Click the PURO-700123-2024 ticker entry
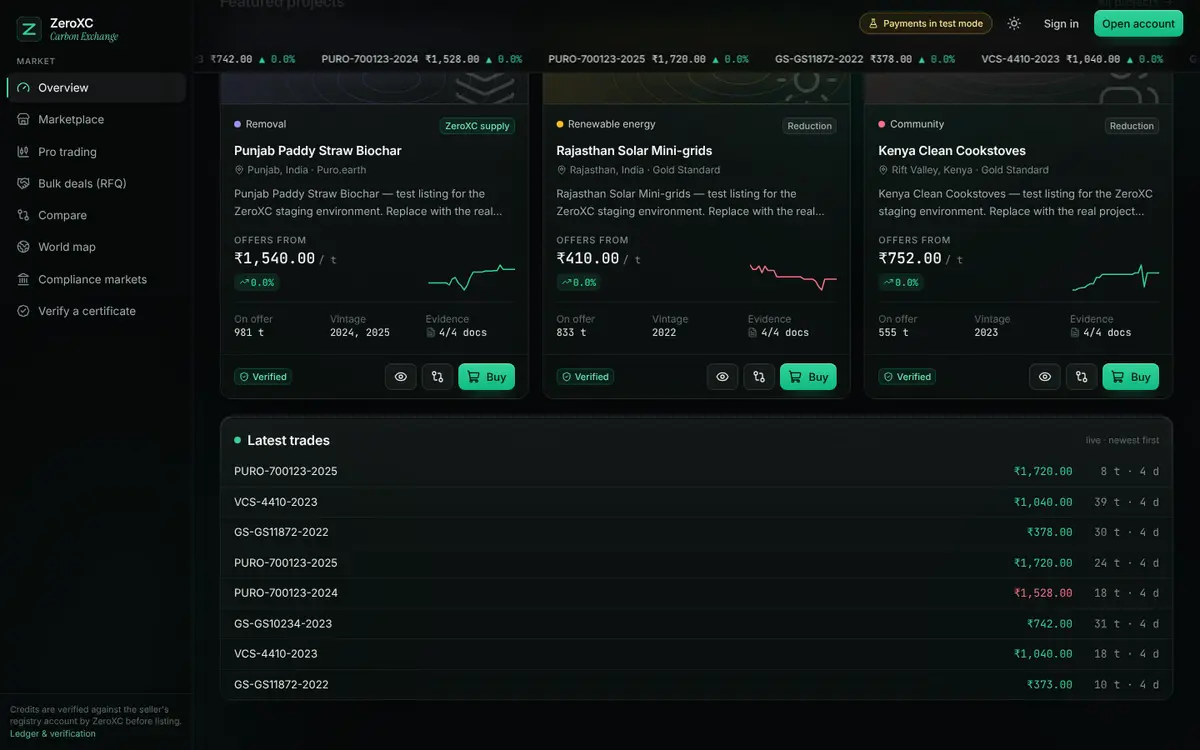 (x=421, y=59)
